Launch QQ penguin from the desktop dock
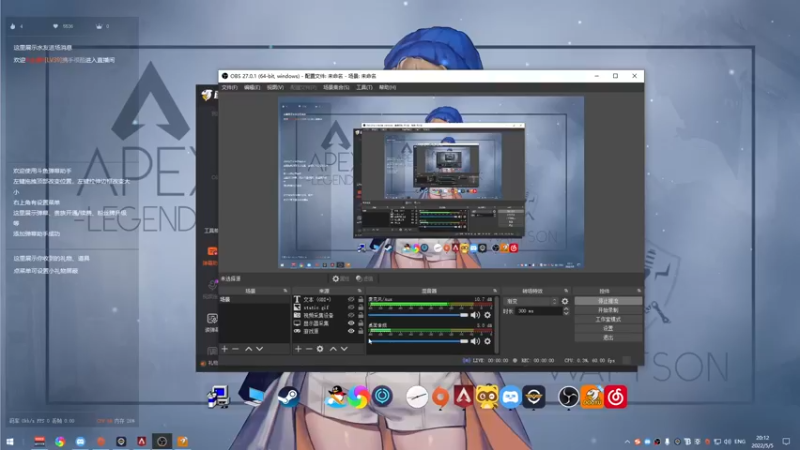The width and height of the screenshot is (800, 450). [x=336, y=396]
